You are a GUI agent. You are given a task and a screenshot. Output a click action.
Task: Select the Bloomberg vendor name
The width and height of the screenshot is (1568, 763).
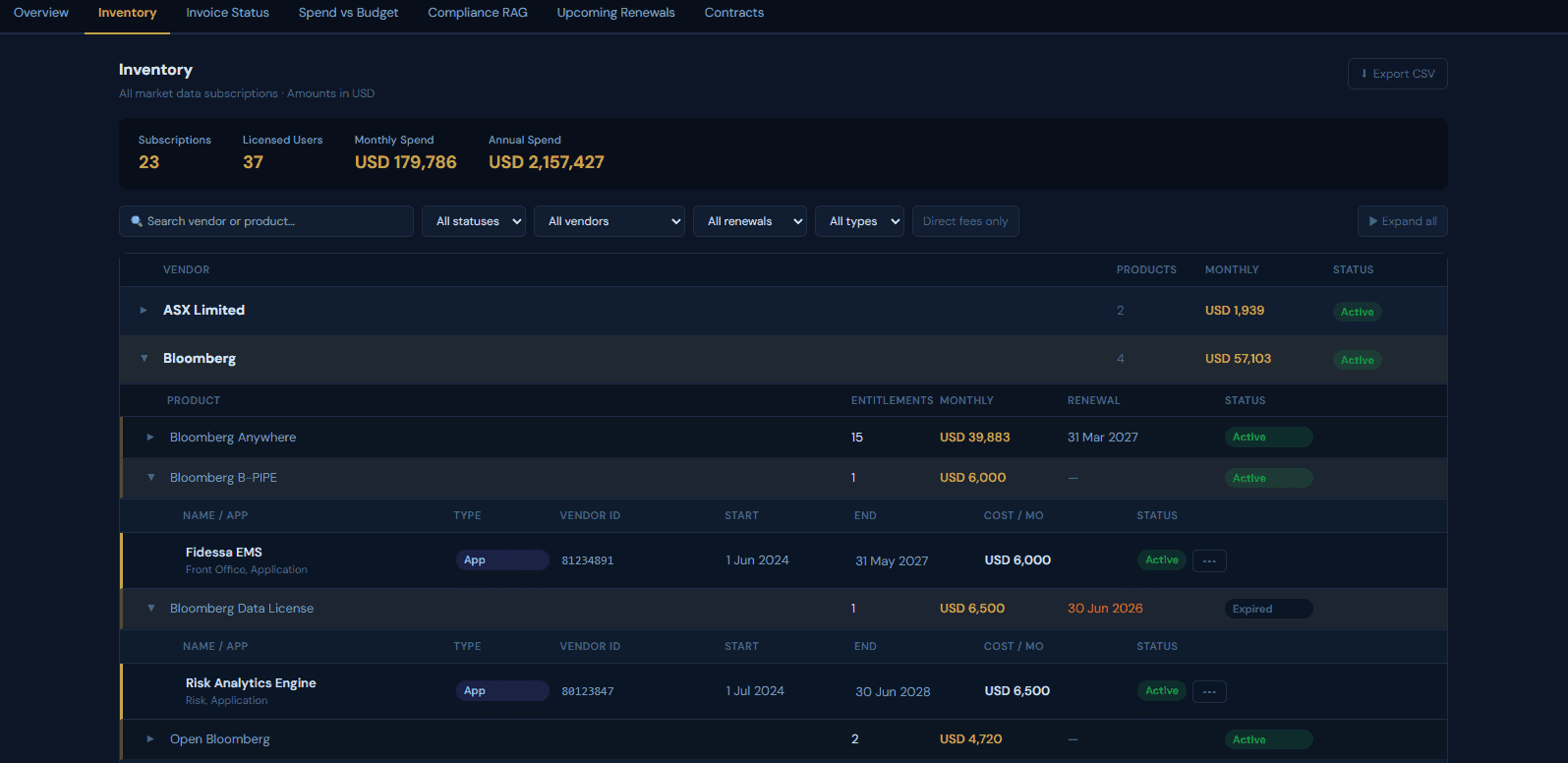tap(200, 358)
